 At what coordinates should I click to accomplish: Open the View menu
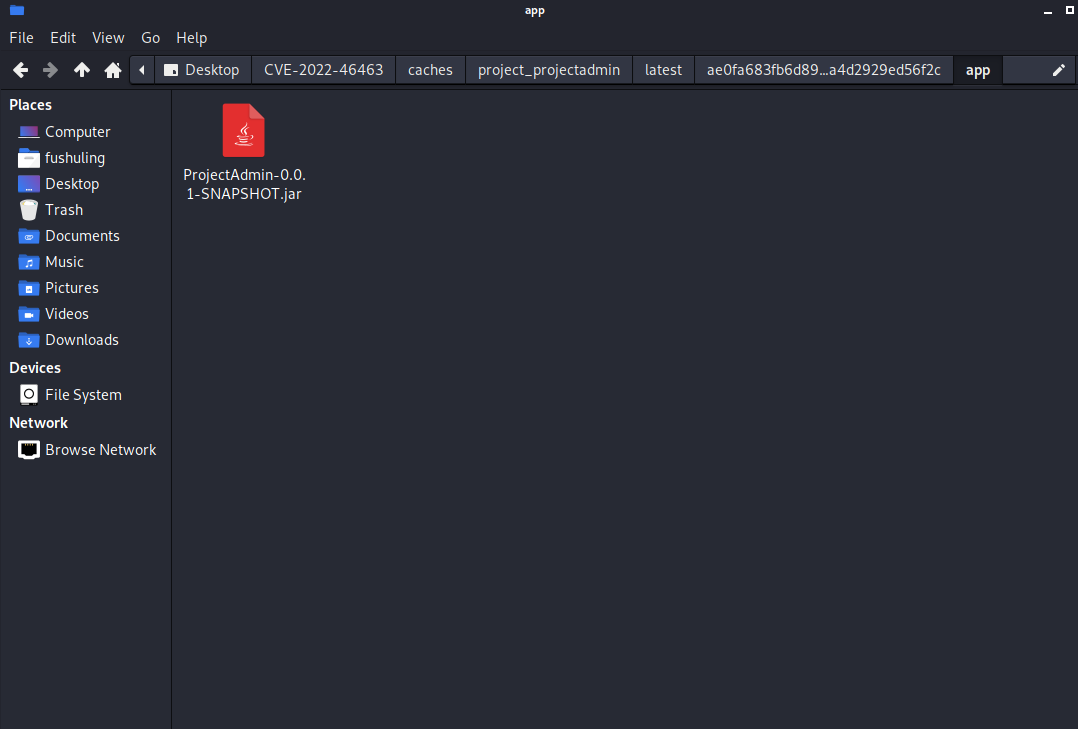point(108,38)
